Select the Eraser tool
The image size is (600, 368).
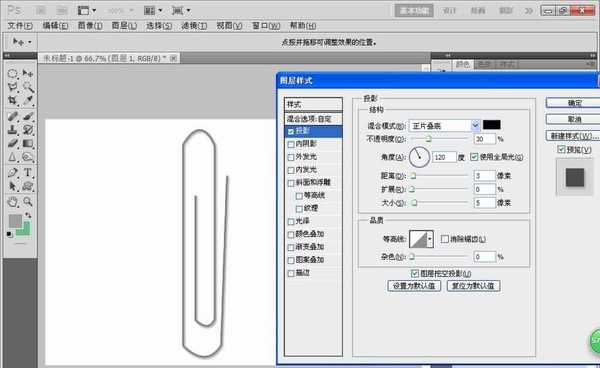(13, 143)
